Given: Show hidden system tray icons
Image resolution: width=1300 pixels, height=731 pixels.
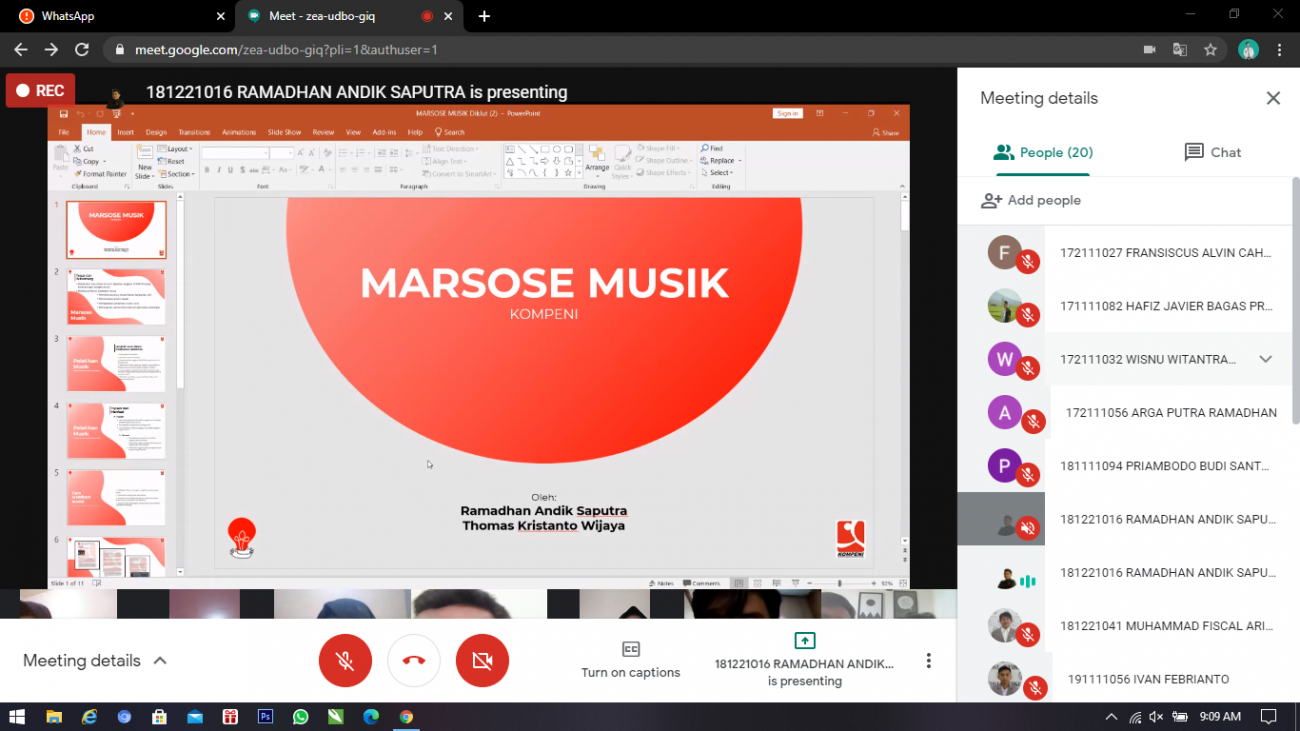Looking at the screenshot, I should pos(1111,717).
